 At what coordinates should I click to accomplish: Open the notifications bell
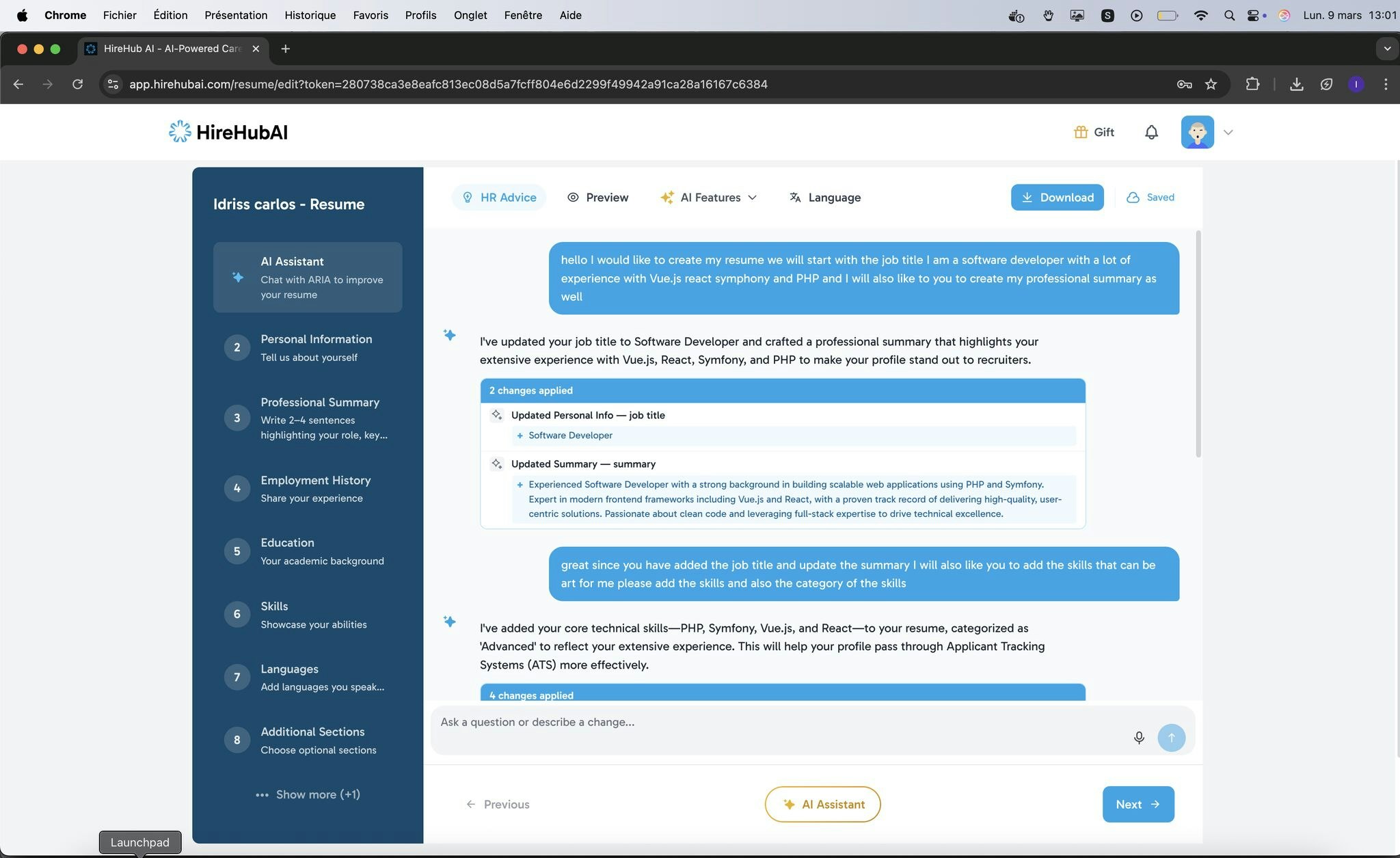(x=1151, y=132)
